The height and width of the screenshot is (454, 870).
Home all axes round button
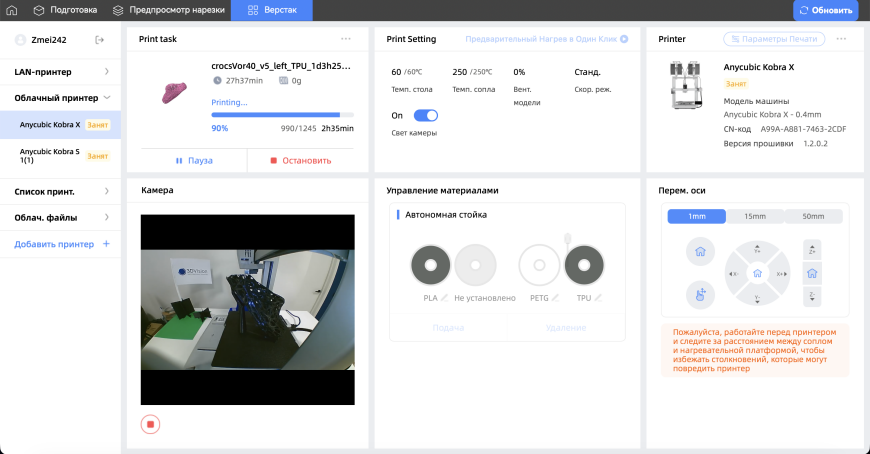coord(700,251)
